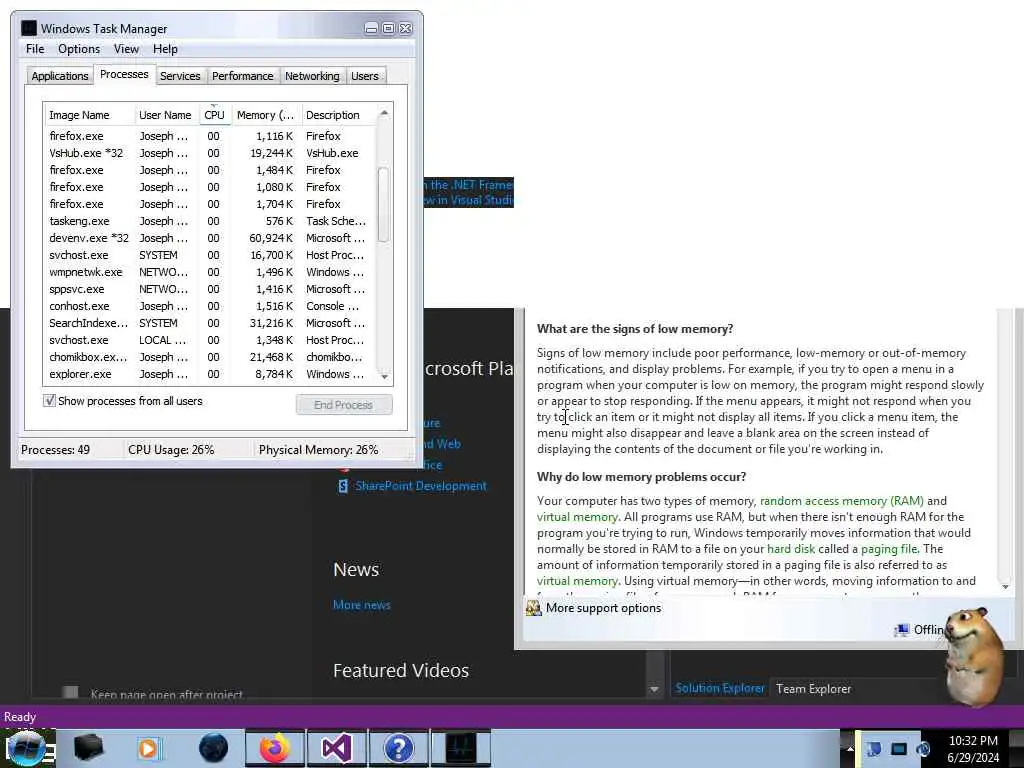
Task: Select the Processes tab
Action: [124, 74]
